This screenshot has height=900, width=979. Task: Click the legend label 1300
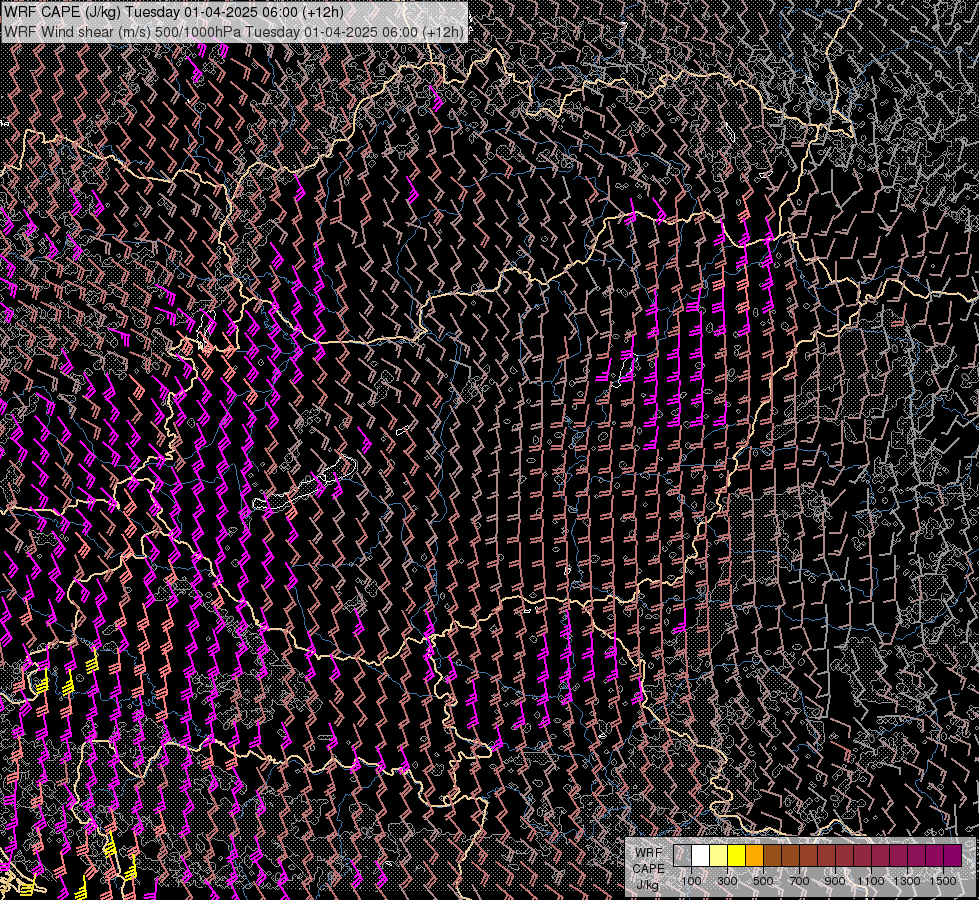pos(907,881)
